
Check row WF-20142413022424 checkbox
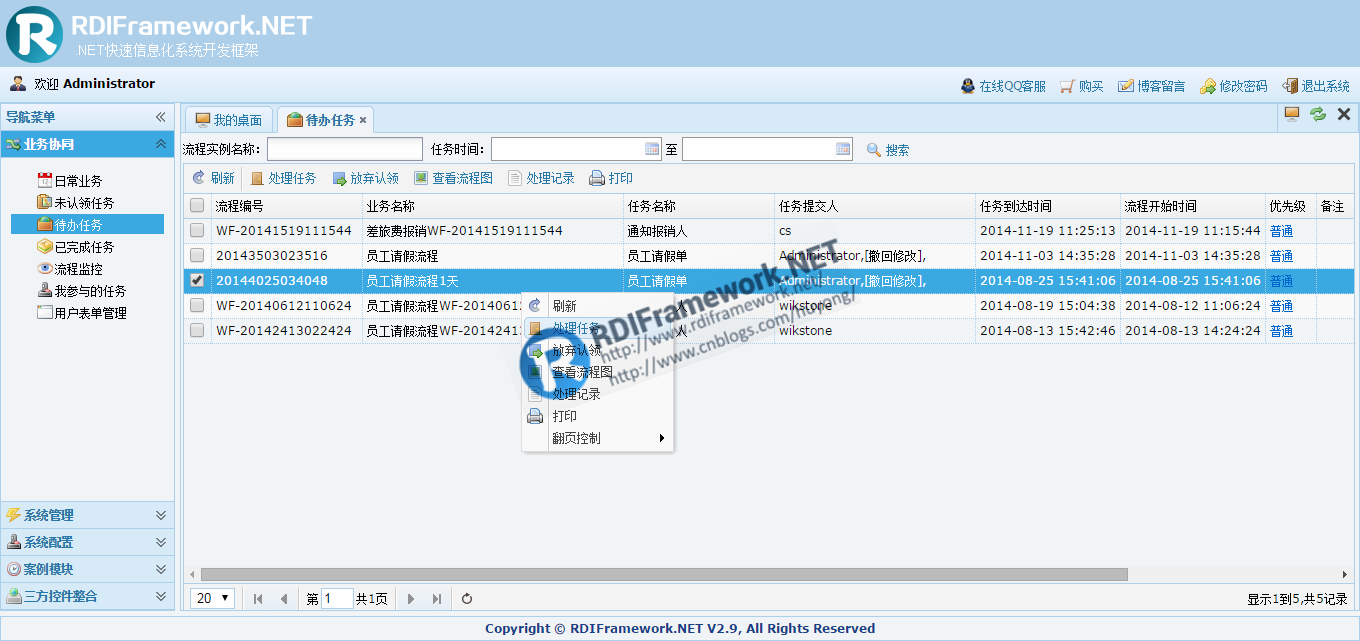[x=197, y=331]
